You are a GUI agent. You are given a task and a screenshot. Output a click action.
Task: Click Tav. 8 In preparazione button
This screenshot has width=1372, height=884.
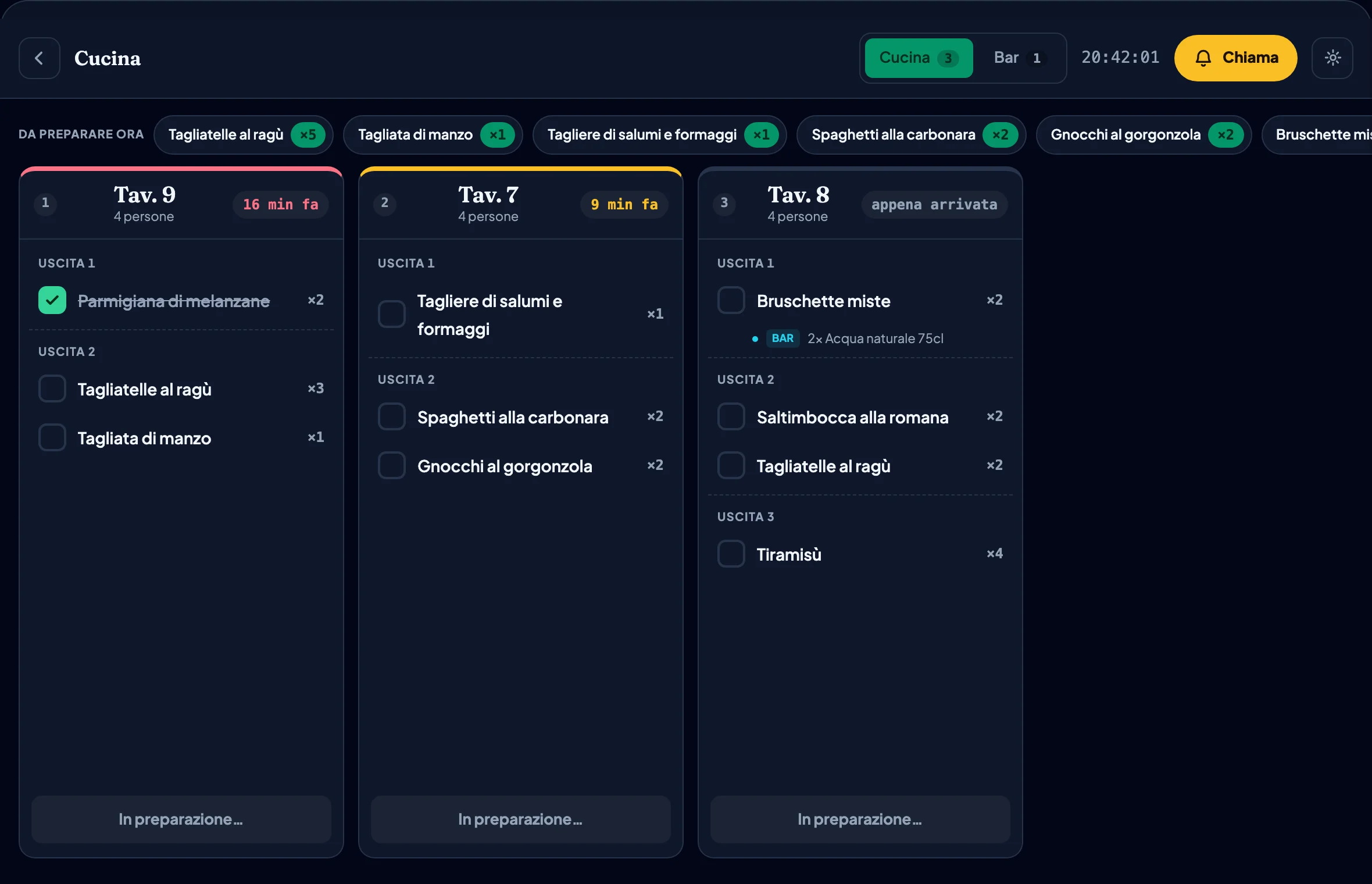[860, 819]
